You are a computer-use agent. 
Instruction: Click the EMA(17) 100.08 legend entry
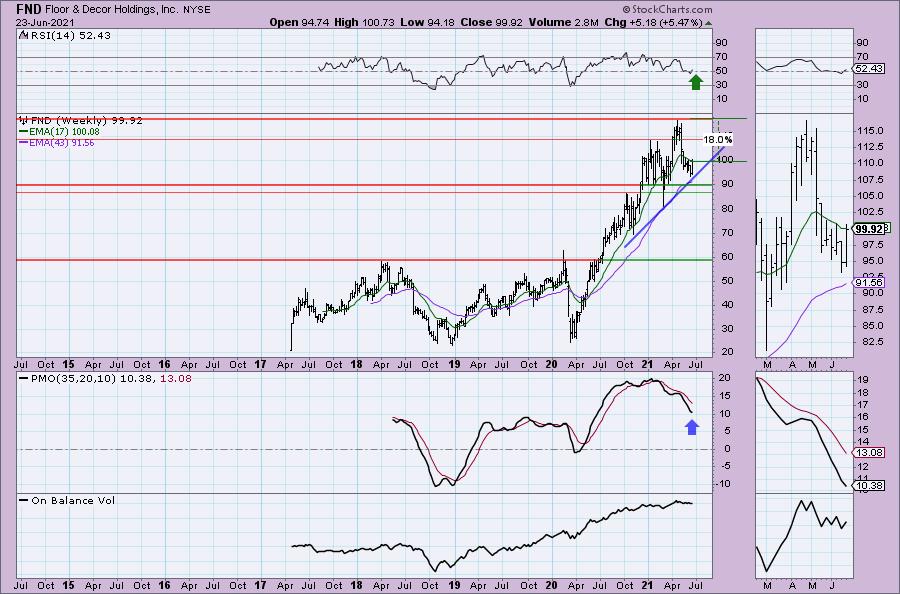[x=59, y=131]
